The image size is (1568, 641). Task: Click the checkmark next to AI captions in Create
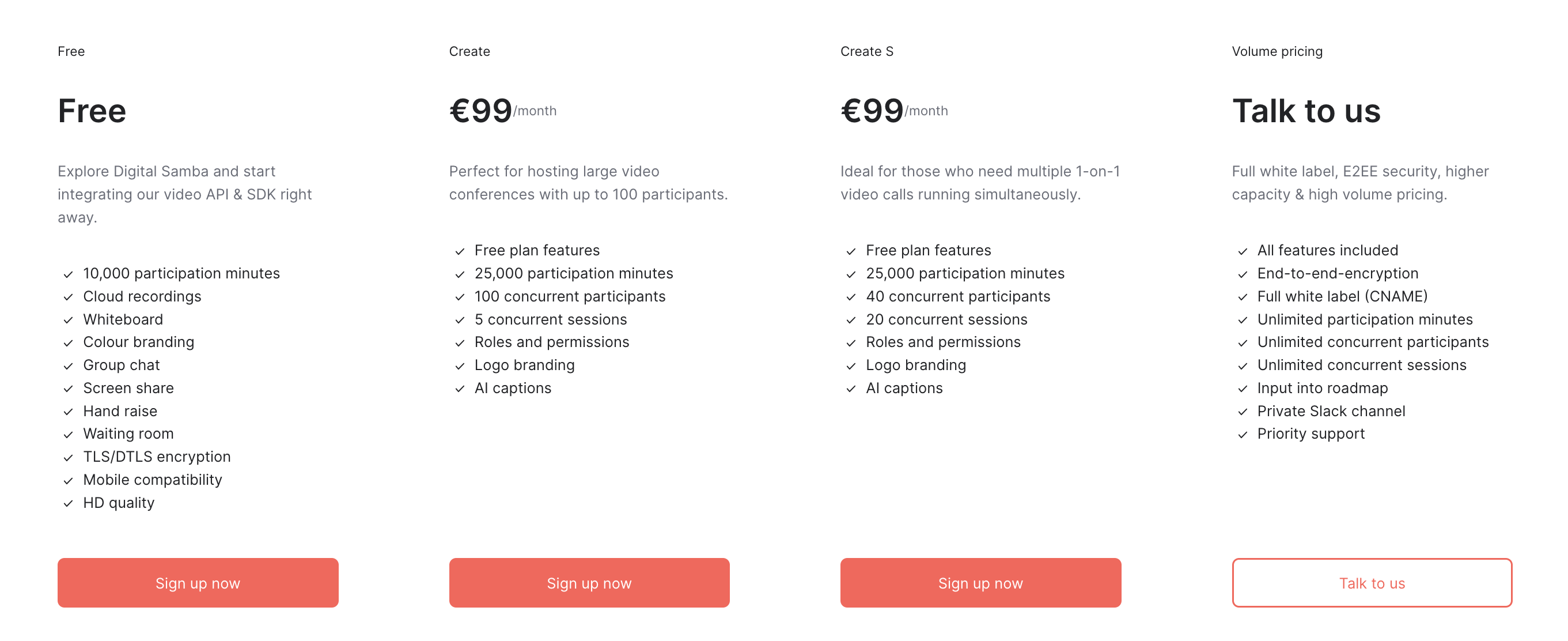point(460,389)
